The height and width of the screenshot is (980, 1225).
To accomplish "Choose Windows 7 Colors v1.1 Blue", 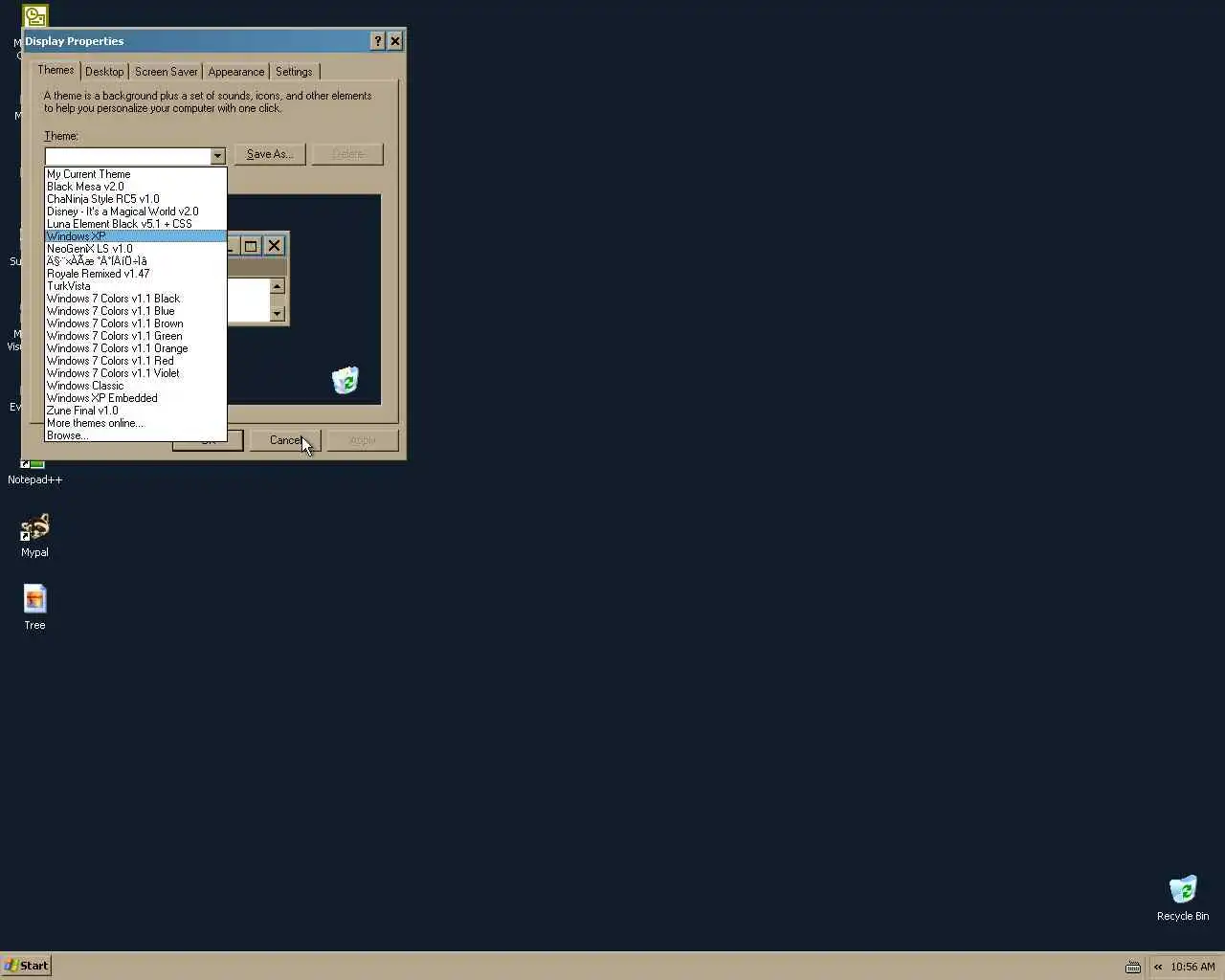I will [135, 311].
